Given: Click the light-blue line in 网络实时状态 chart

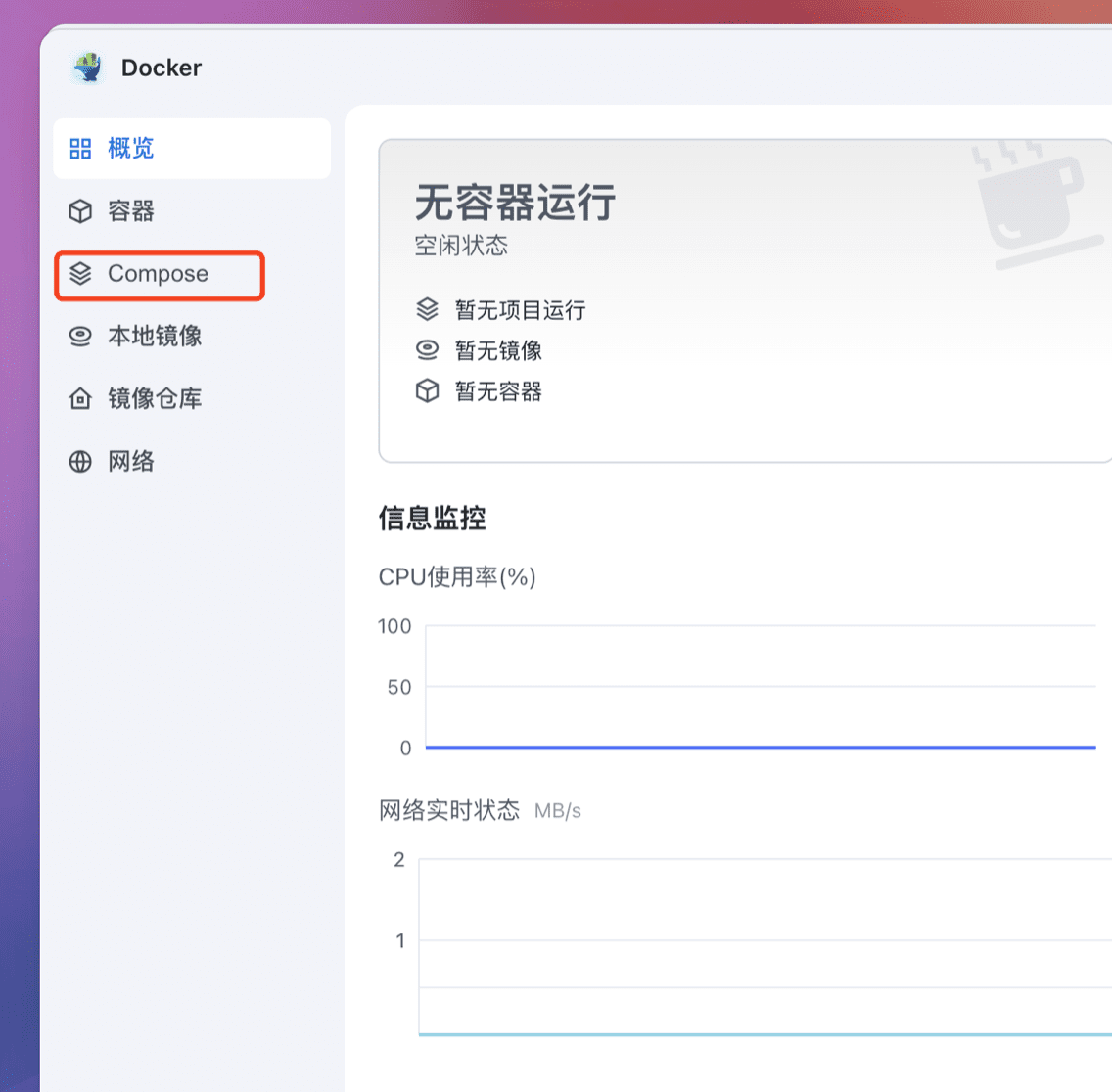Looking at the screenshot, I should (764, 1034).
